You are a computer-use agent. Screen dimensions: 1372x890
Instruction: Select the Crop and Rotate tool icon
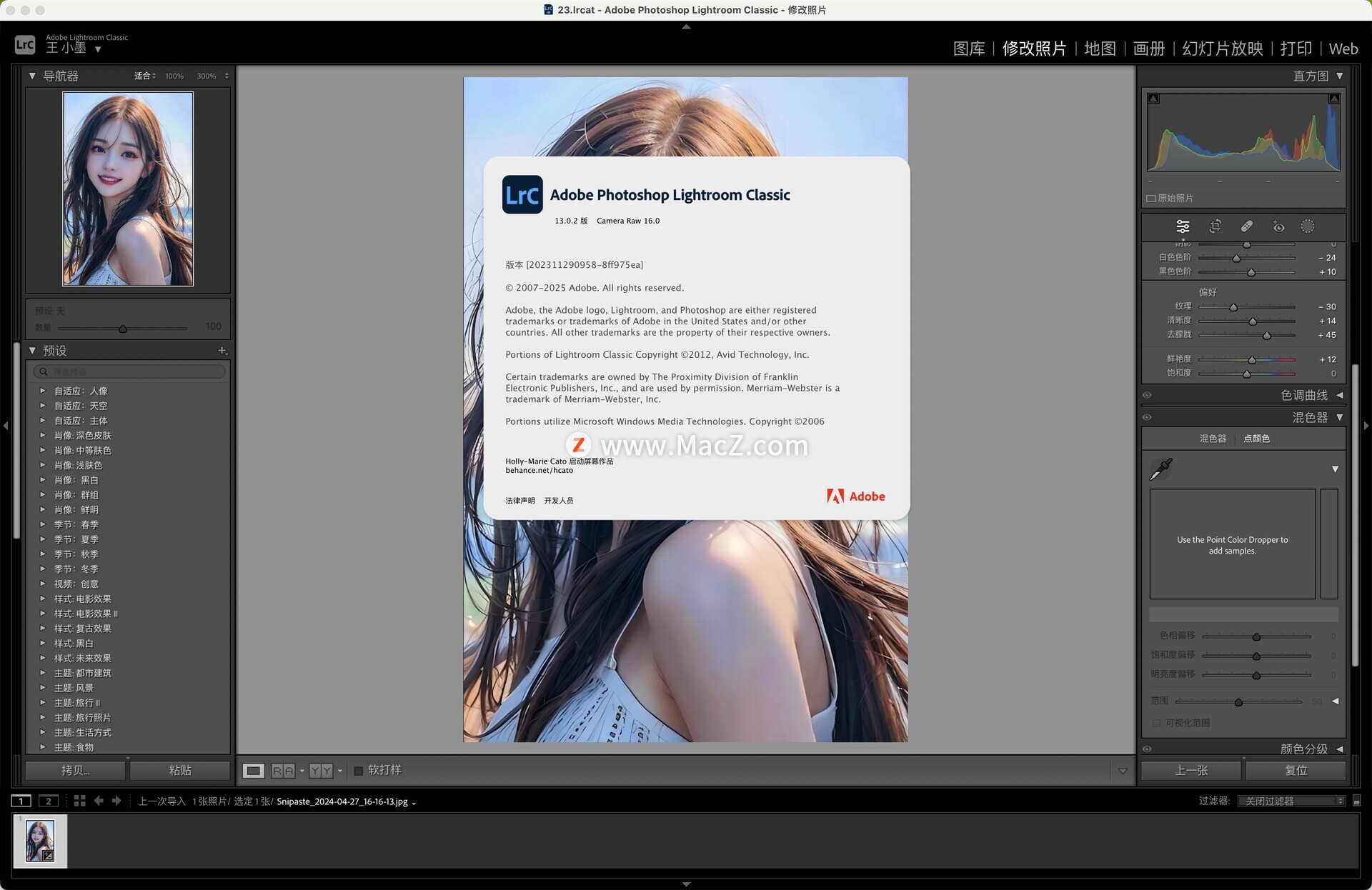click(x=1215, y=226)
